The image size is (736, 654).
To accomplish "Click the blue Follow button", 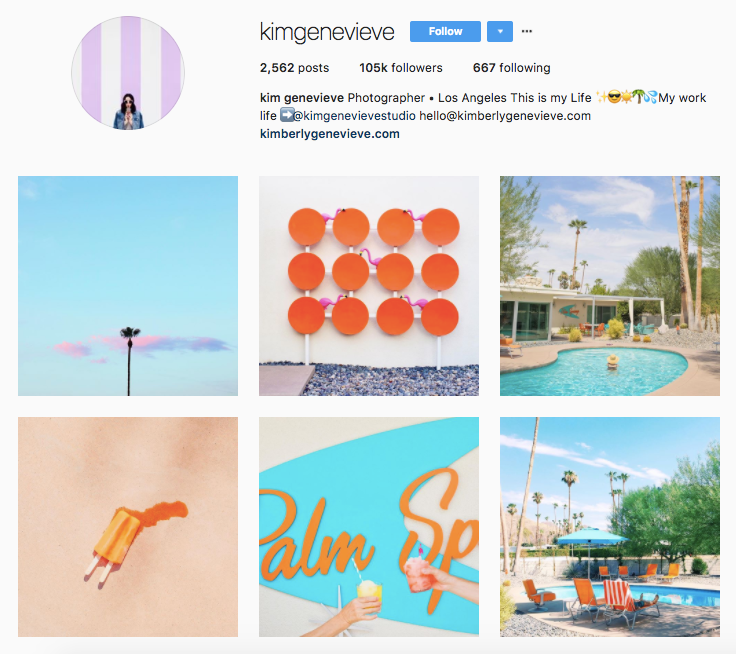I will 445,31.
